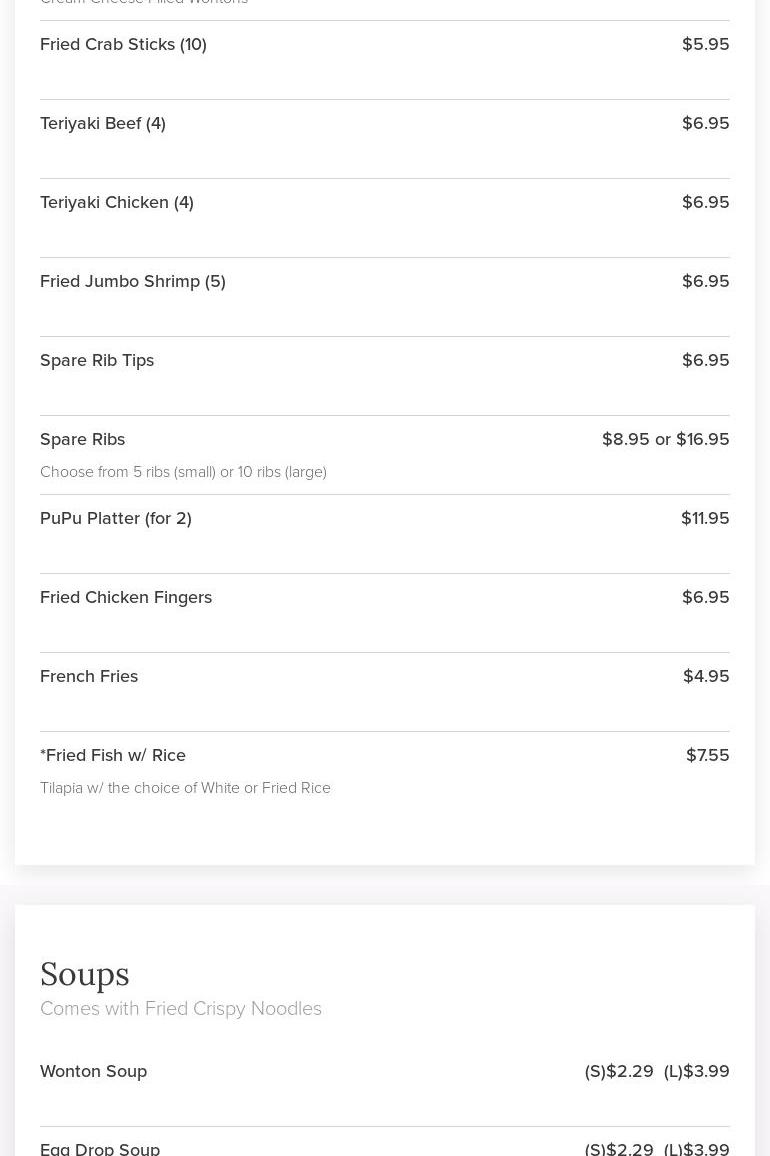Choose Teriyaki Chicken (4) from the menu
The width and height of the screenshot is (770, 1156).
pos(117,202)
